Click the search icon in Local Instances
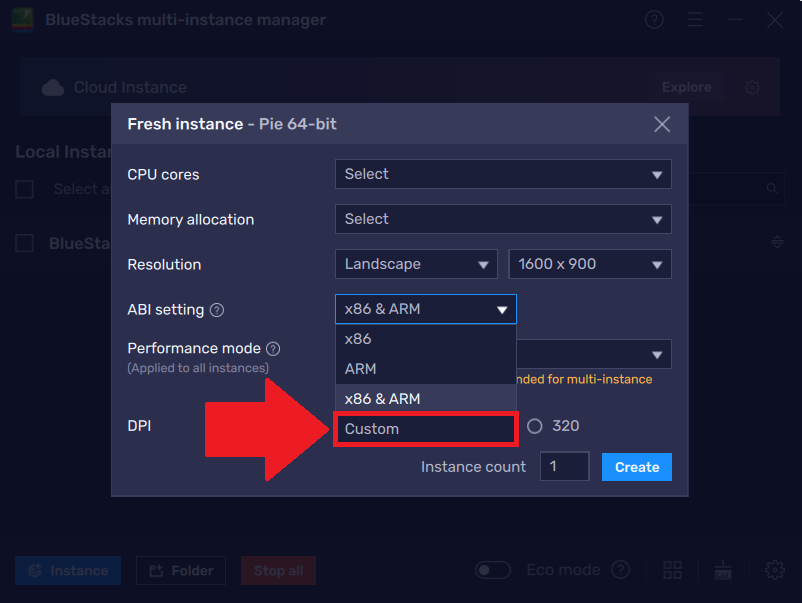Image resolution: width=802 pixels, height=603 pixels. 772,189
